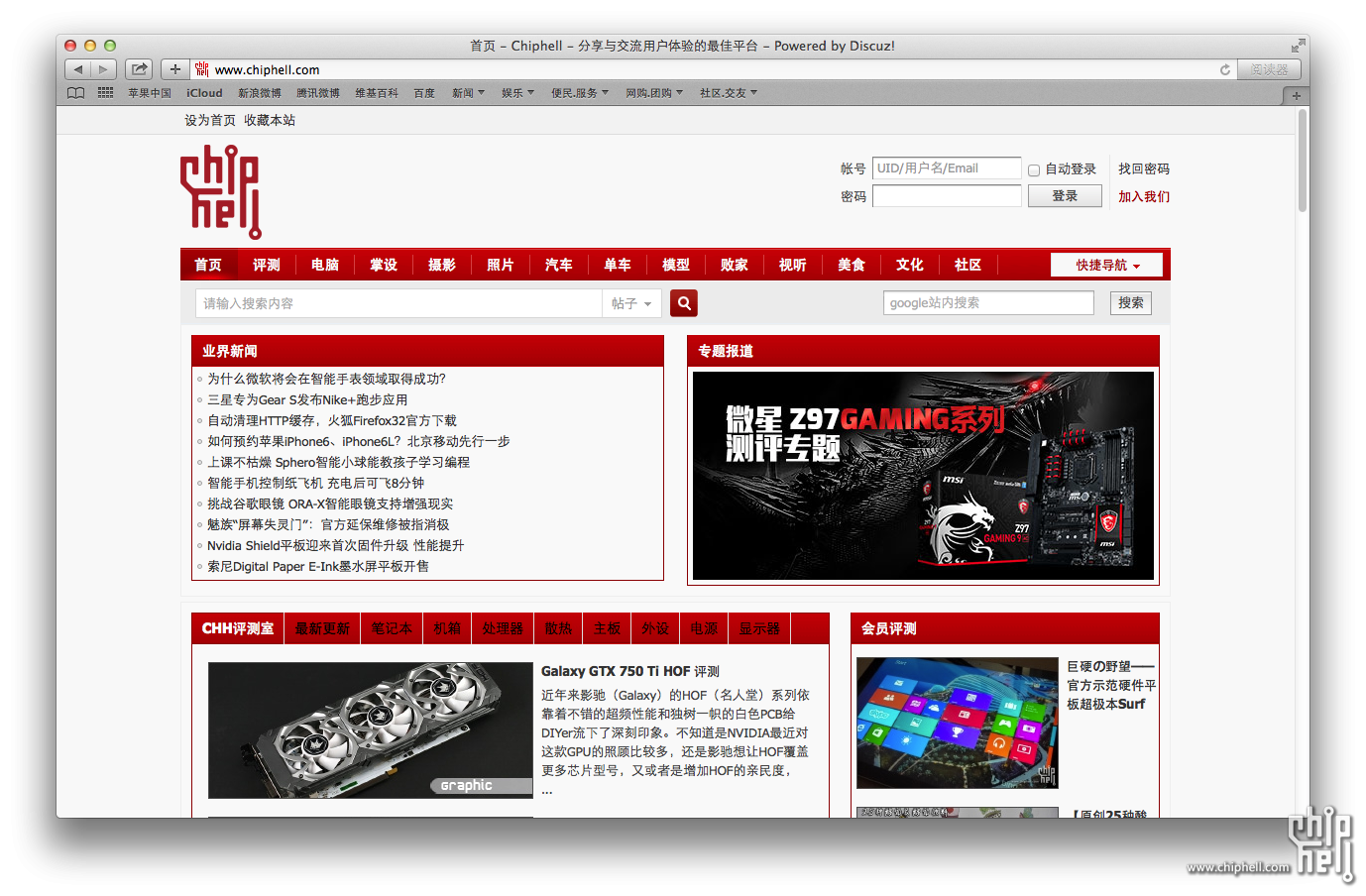Open the reading list book icon
This screenshot has width=1366, height=896.
point(76,93)
